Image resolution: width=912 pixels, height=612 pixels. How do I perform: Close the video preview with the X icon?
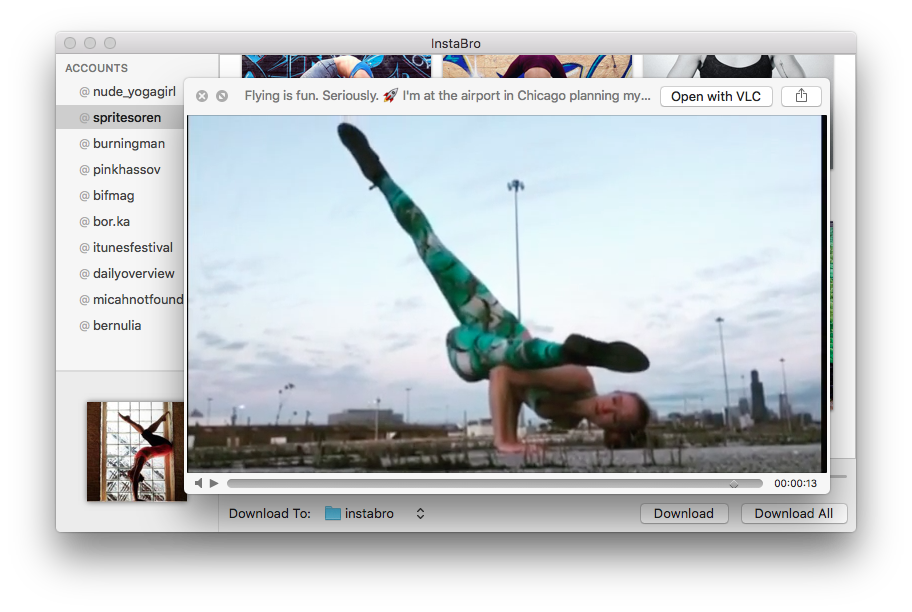click(x=202, y=96)
